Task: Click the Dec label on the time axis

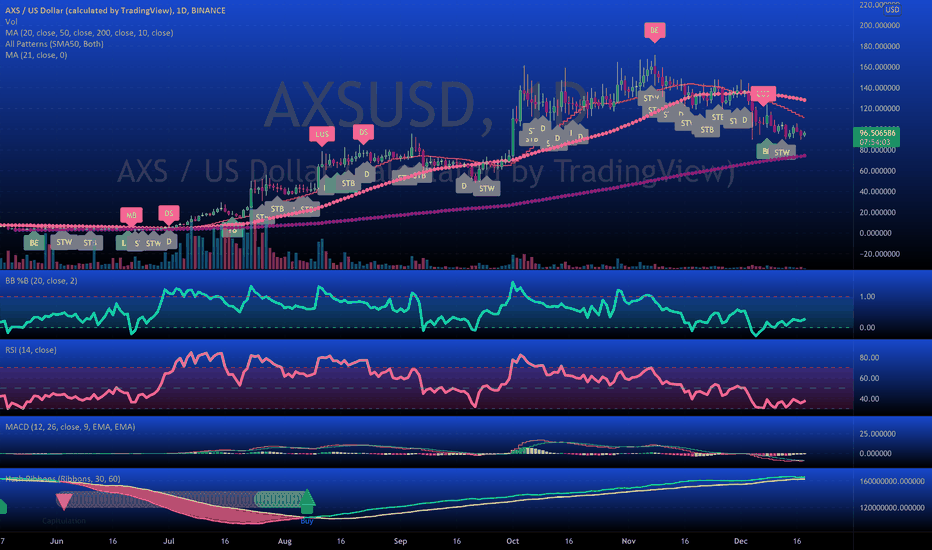Action: tap(740, 541)
